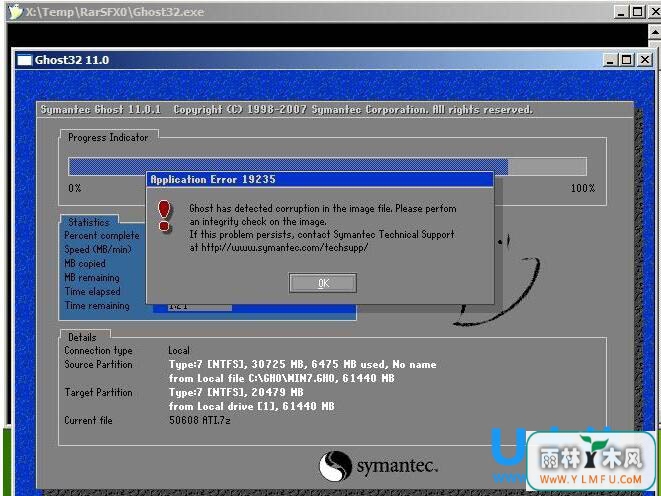Click OK in the Application Error dialog
The width and height of the screenshot is (661, 496).
[323, 283]
